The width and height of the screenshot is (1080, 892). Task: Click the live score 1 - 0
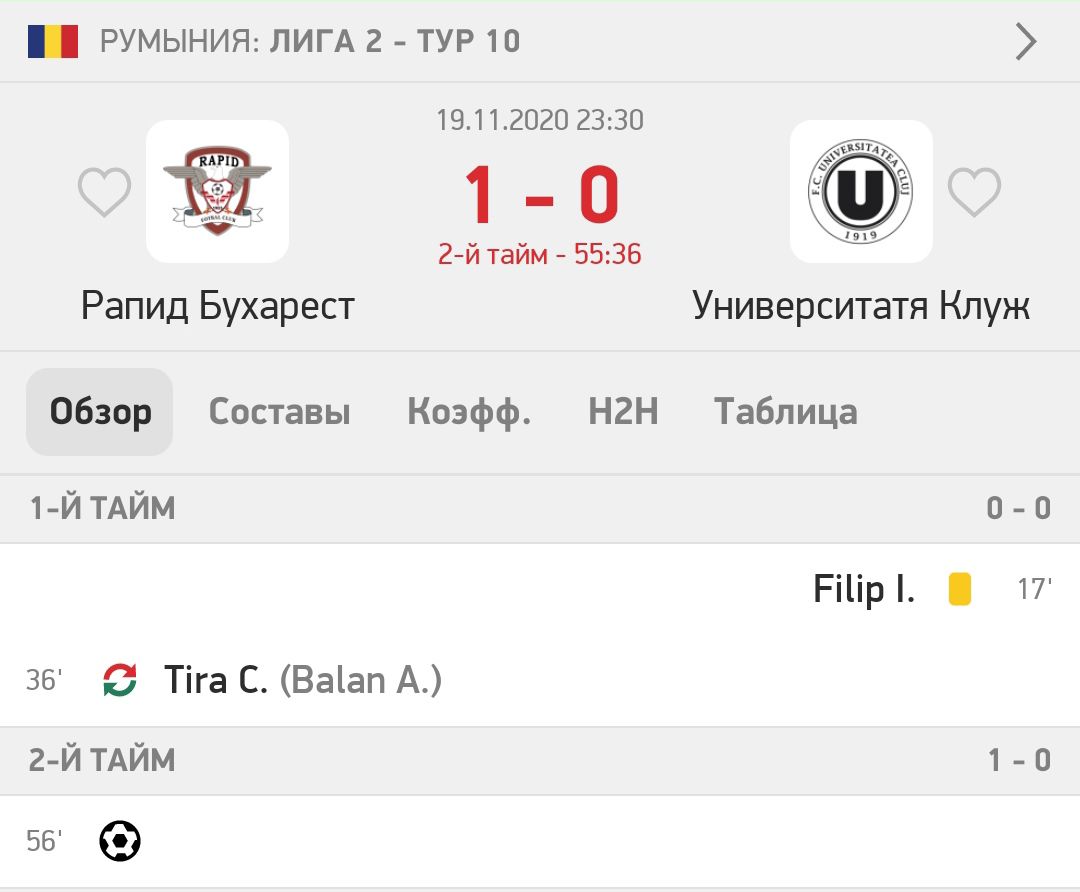pos(540,195)
